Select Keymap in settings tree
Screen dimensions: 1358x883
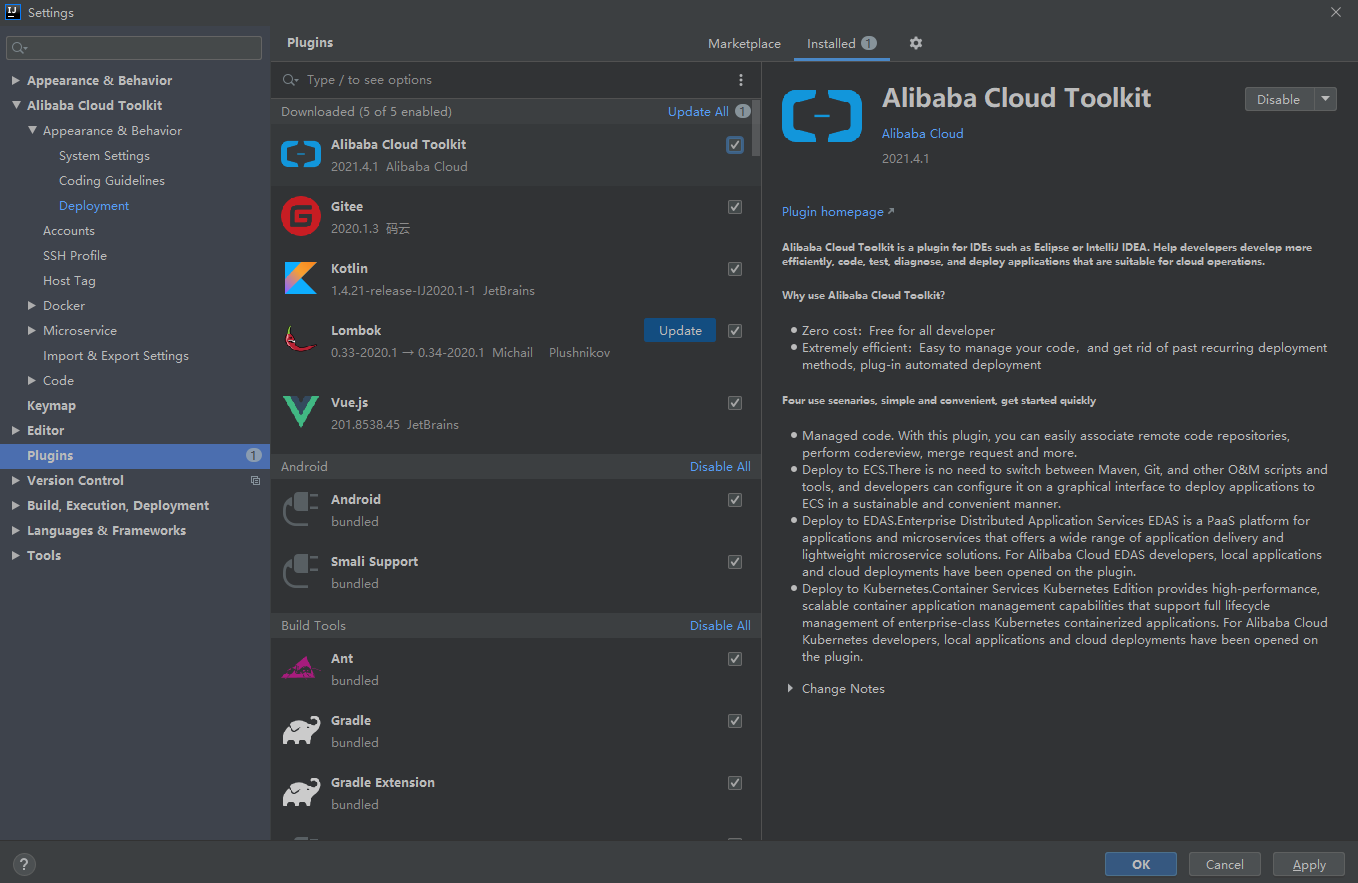click(51, 406)
